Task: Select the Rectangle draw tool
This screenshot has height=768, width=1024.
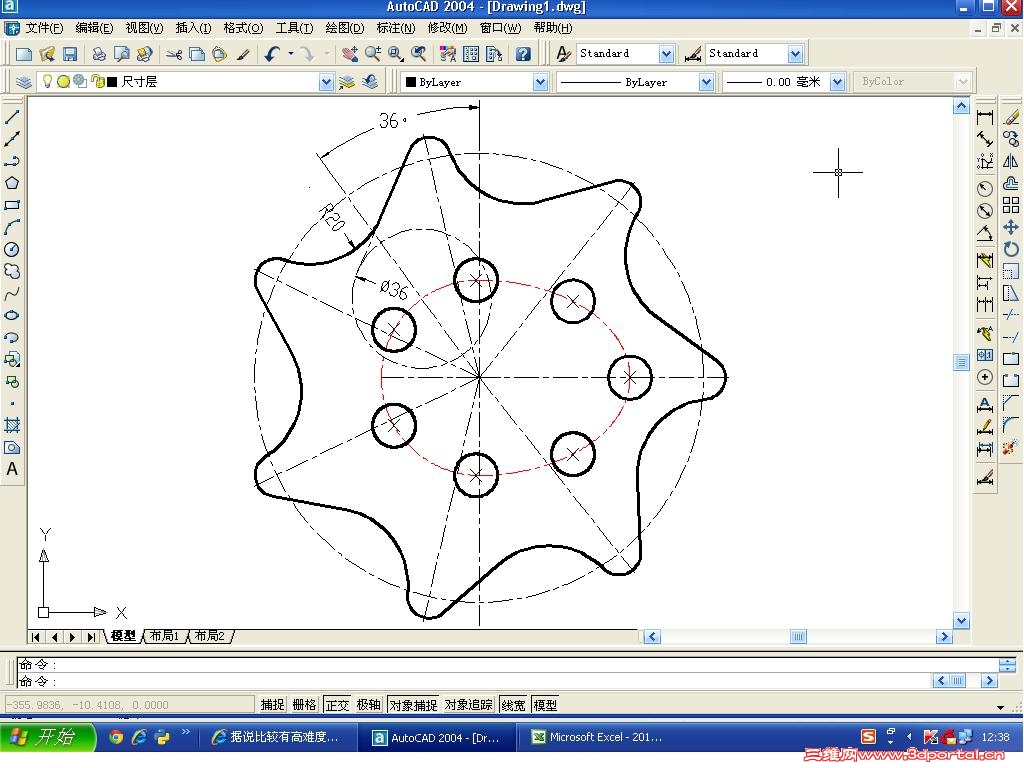Action: (12, 205)
